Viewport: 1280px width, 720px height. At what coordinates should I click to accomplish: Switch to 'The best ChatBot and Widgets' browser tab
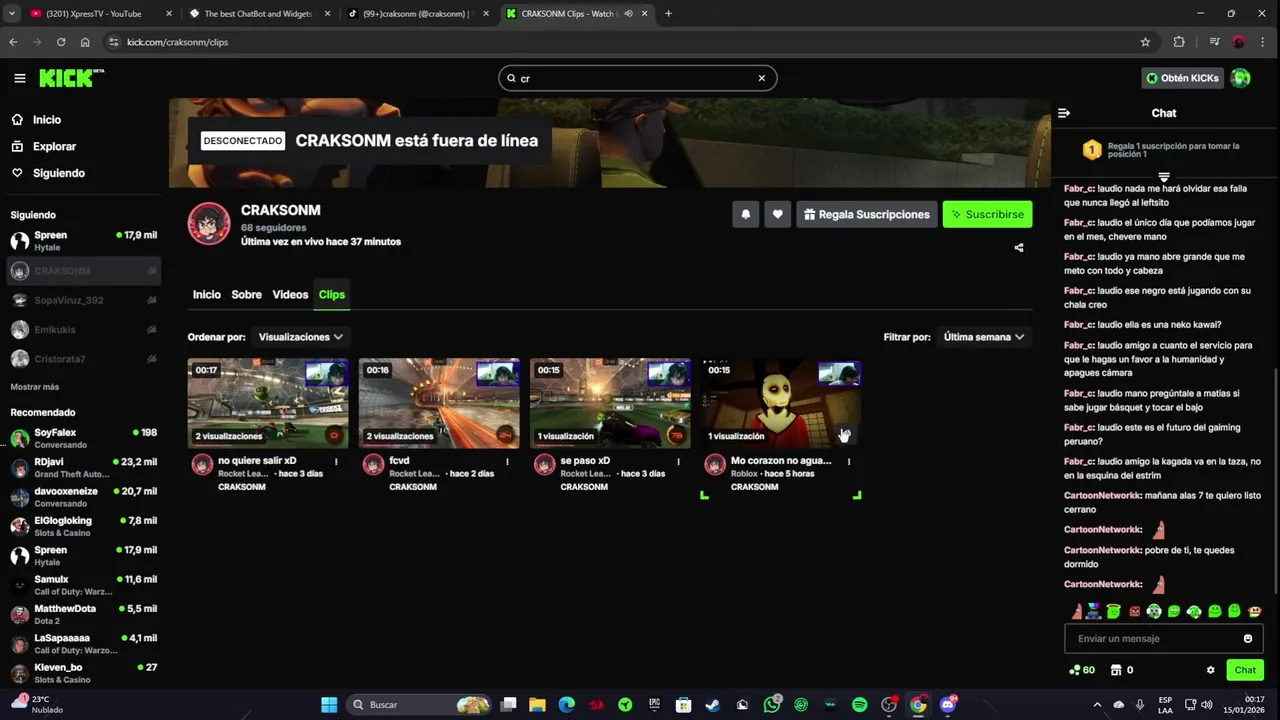point(258,14)
